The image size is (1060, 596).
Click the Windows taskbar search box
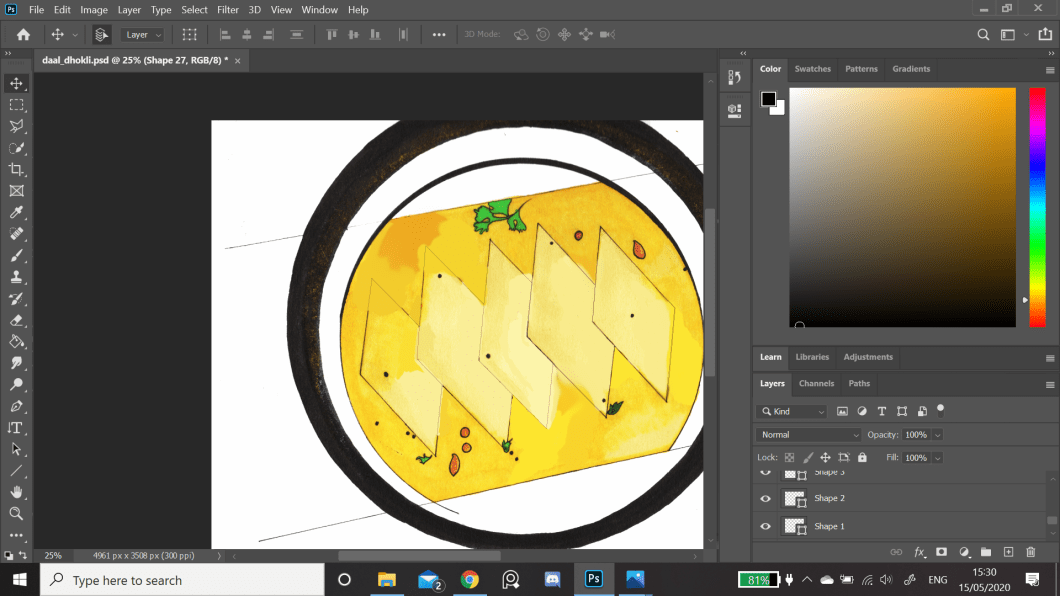(182, 580)
